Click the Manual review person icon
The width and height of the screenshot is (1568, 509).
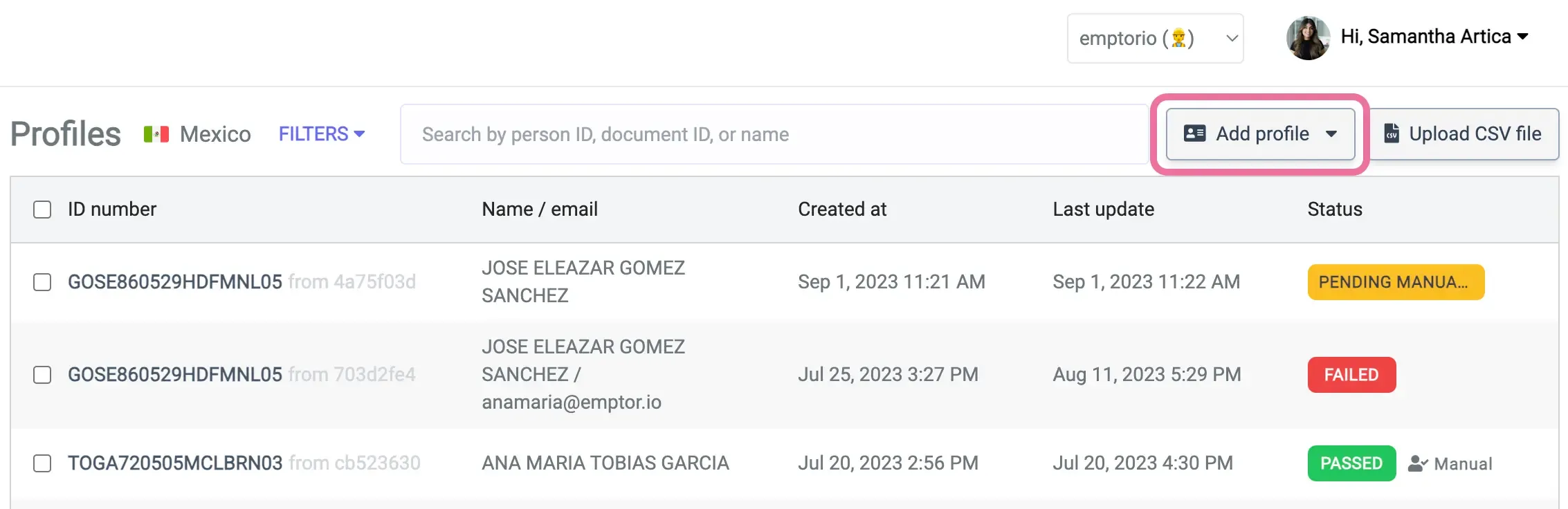tap(1417, 463)
